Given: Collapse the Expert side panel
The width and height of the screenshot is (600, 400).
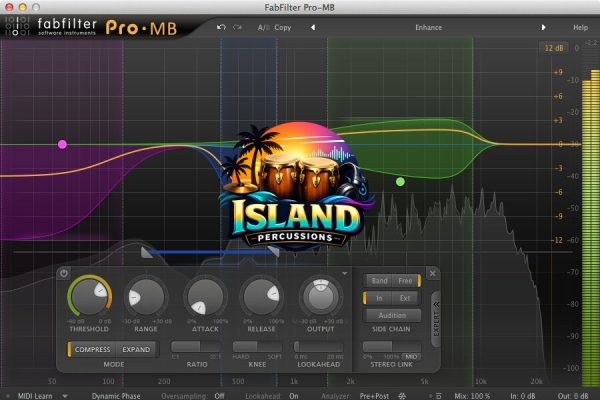Looking at the screenshot, I should [x=436, y=319].
